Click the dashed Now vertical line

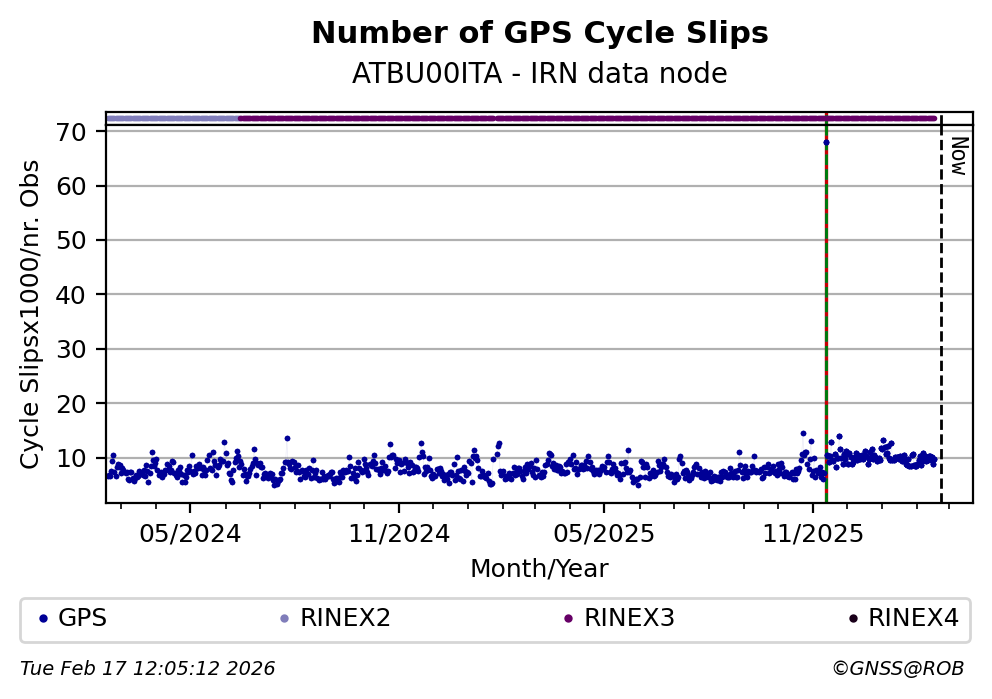[941, 320]
